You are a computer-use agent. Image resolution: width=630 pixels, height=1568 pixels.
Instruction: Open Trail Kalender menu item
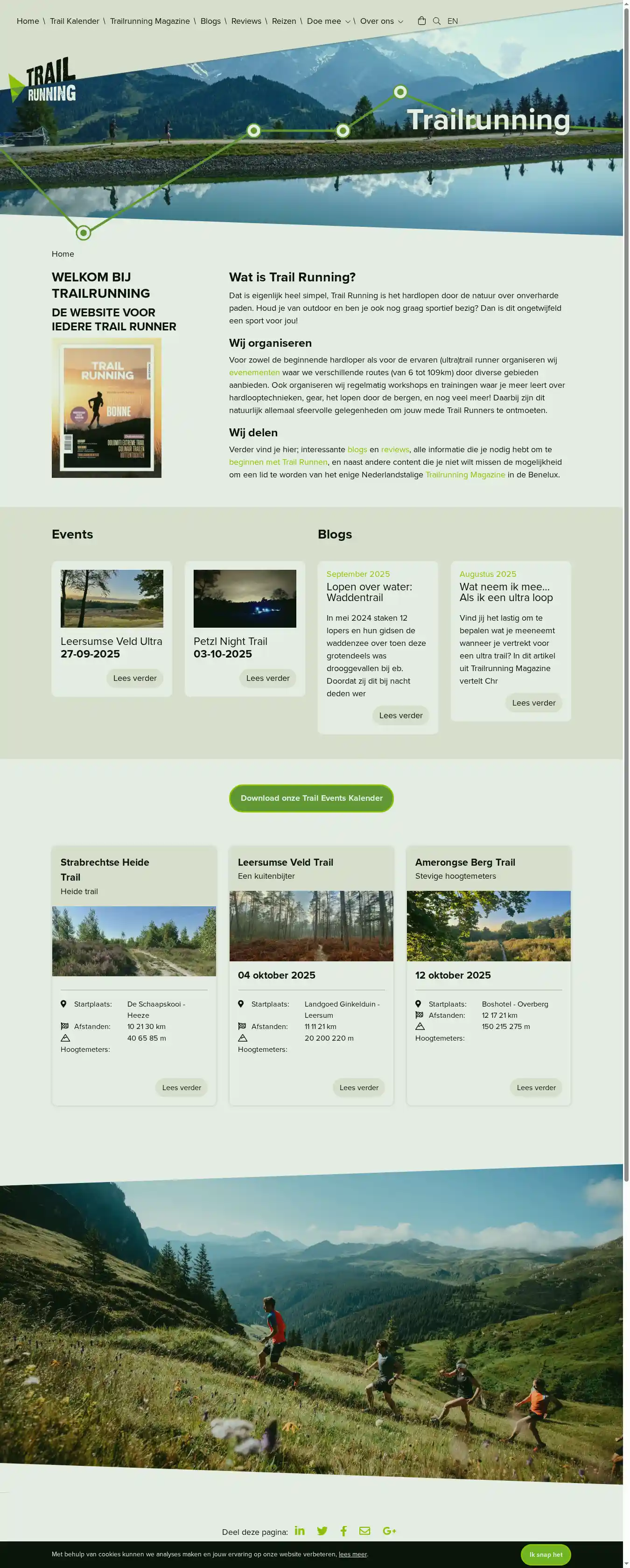tap(74, 21)
